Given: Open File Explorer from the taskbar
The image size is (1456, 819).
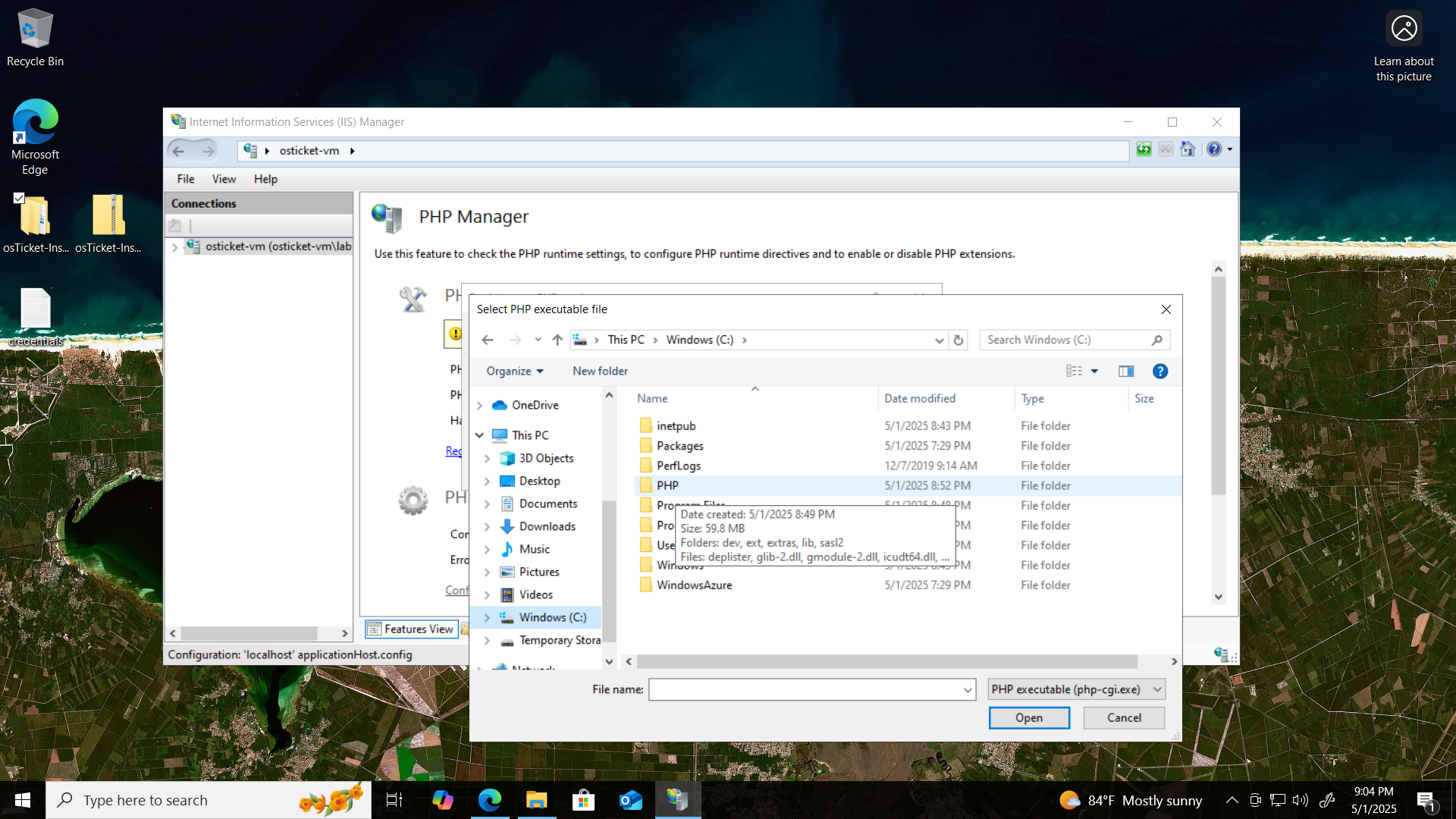Looking at the screenshot, I should [537, 800].
